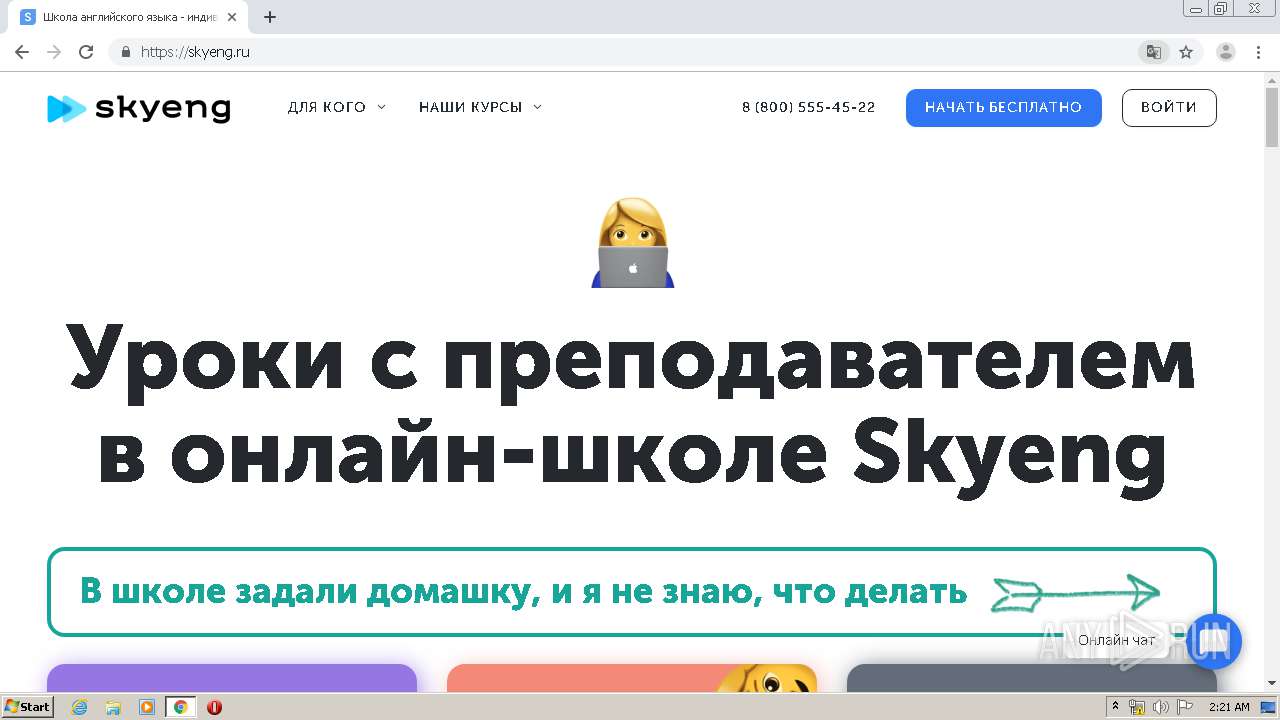The height and width of the screenshot is (720, 1280).
Task: Click the system clock 2:21 AM
Action: pyautogui.click(x=1229, y=707)
